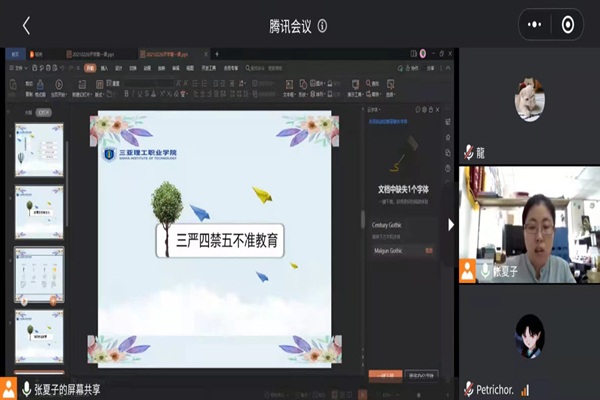
Task: Open meeting info icon beside 腾讯会议
Action: point(323,26)
